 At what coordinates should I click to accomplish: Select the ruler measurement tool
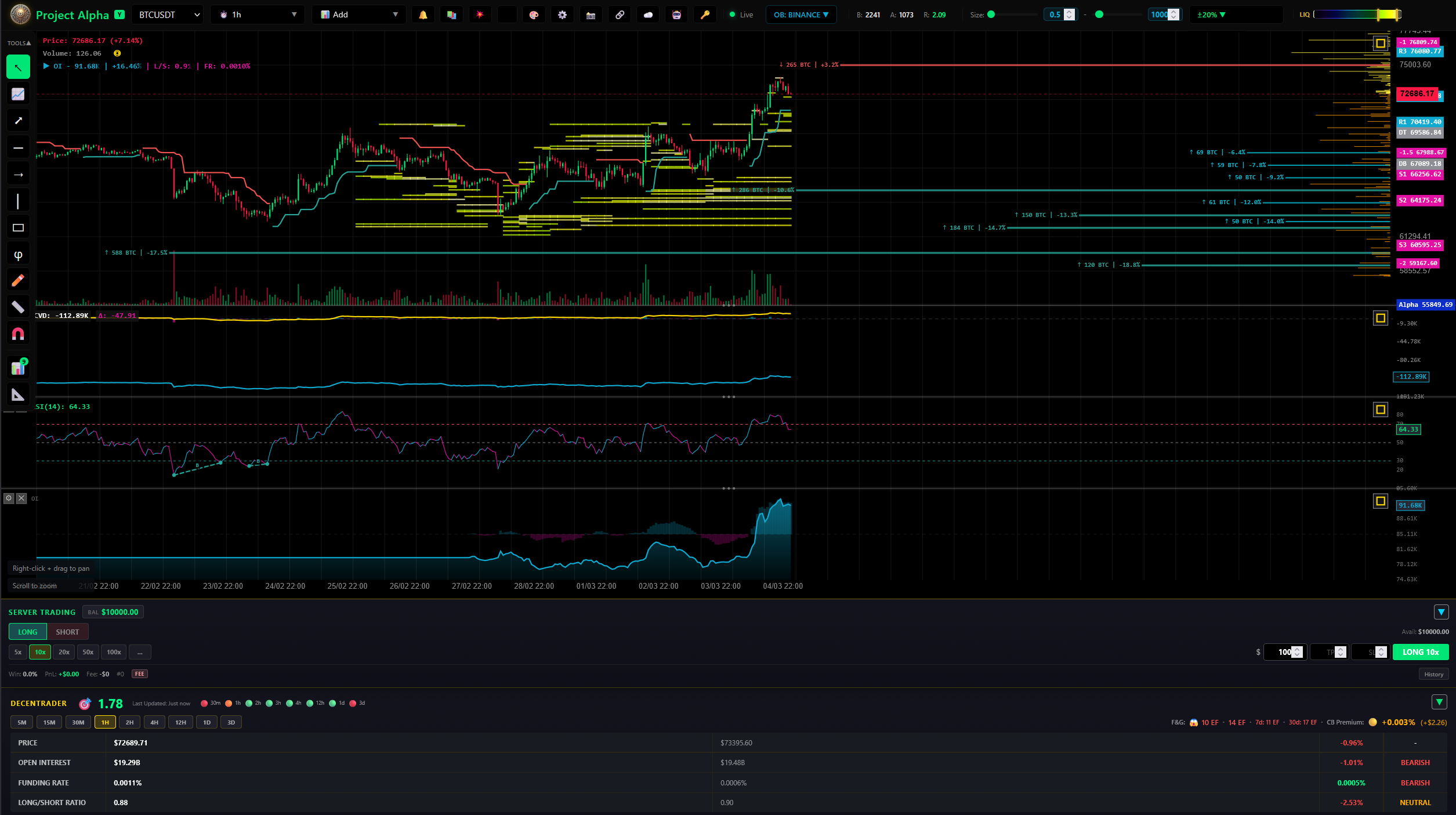(x=18, y=306)
